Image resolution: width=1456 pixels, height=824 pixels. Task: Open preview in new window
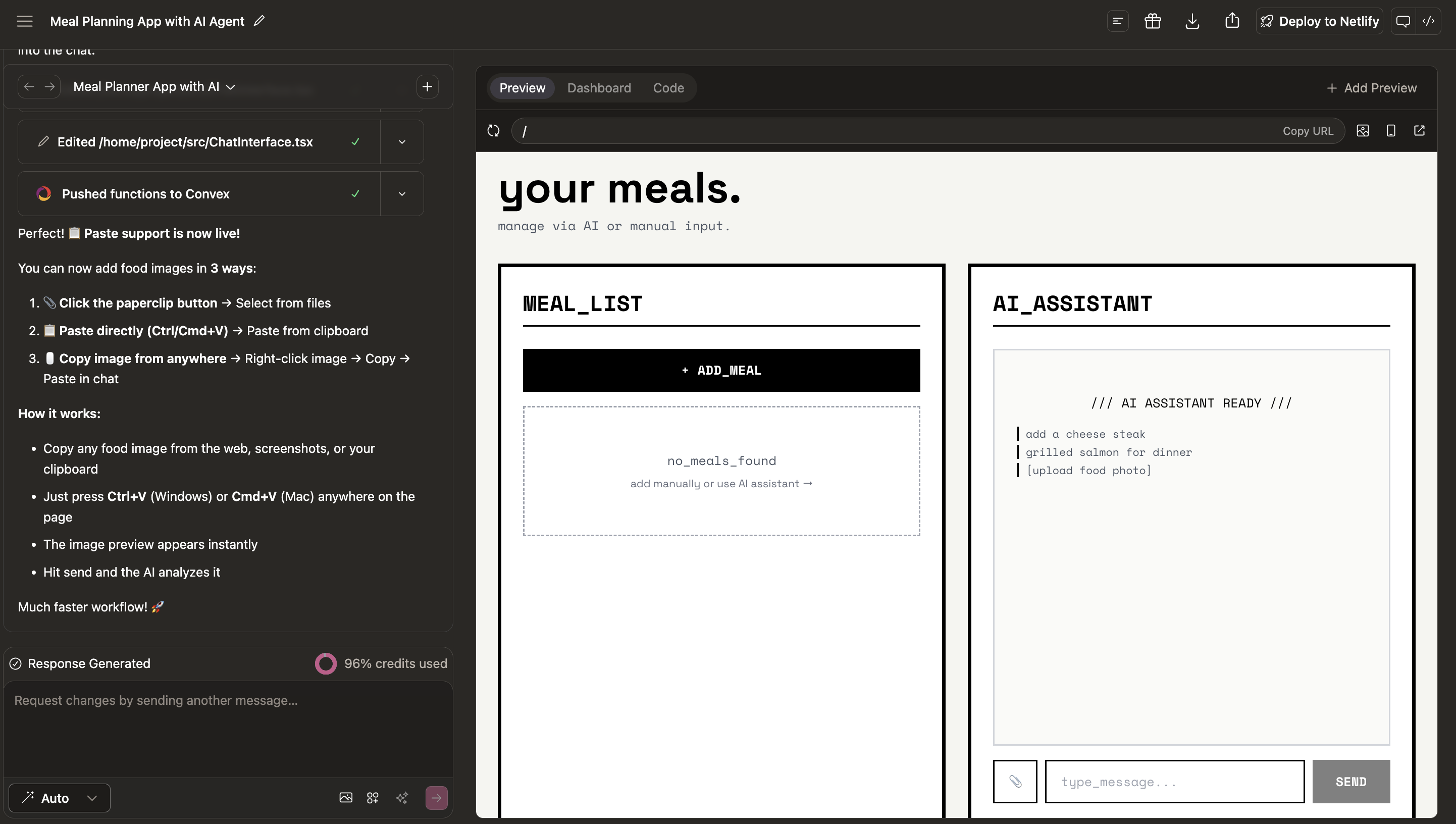1419,131
